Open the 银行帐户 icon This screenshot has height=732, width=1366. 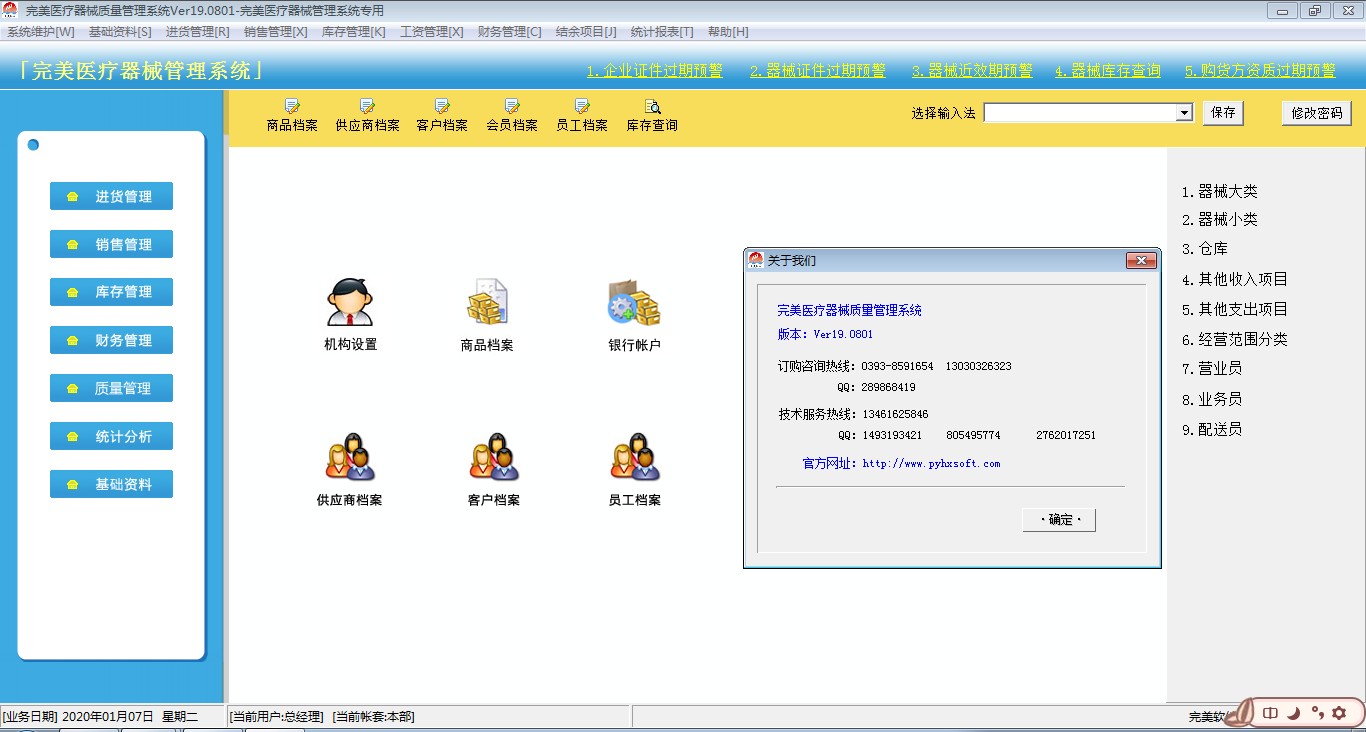tap(634, 303)
